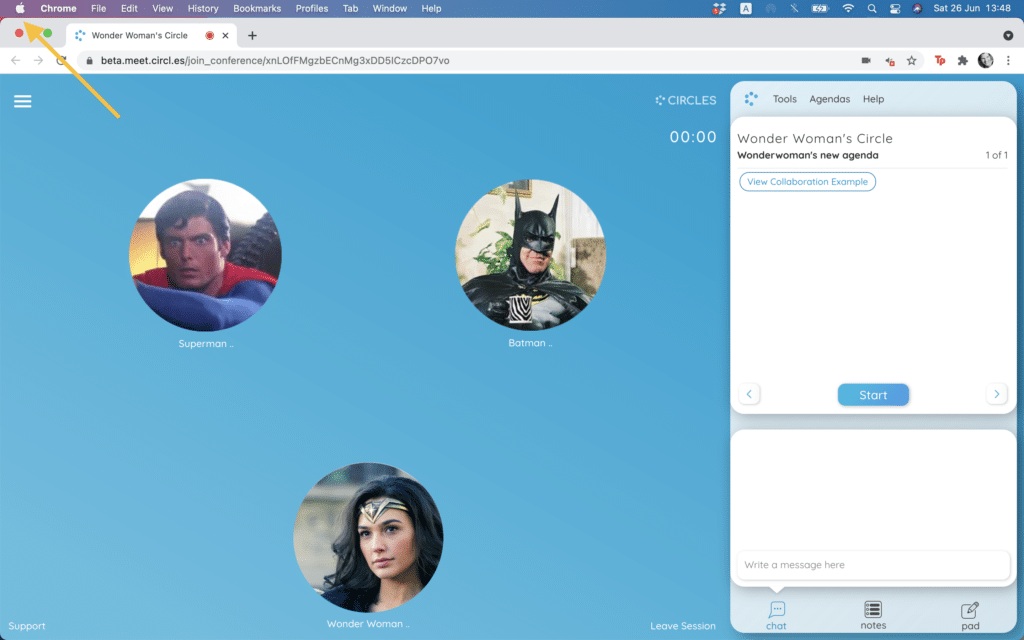Click the camera permission icon in address bar

click(x=866, y=61)
